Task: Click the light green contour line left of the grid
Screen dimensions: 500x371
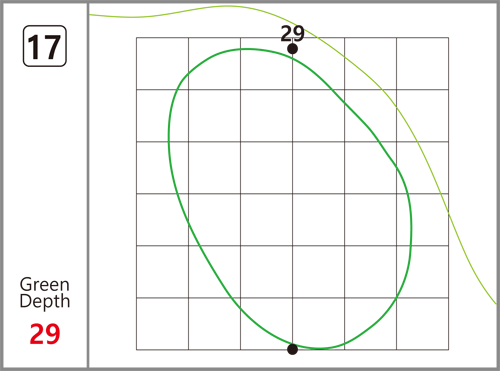Action: [113, 16]
